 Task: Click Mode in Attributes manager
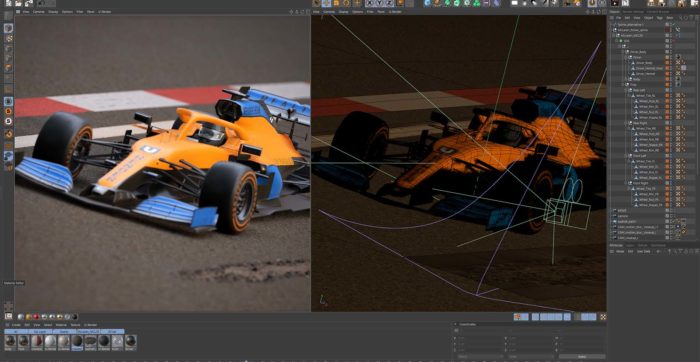coord(620,251)
